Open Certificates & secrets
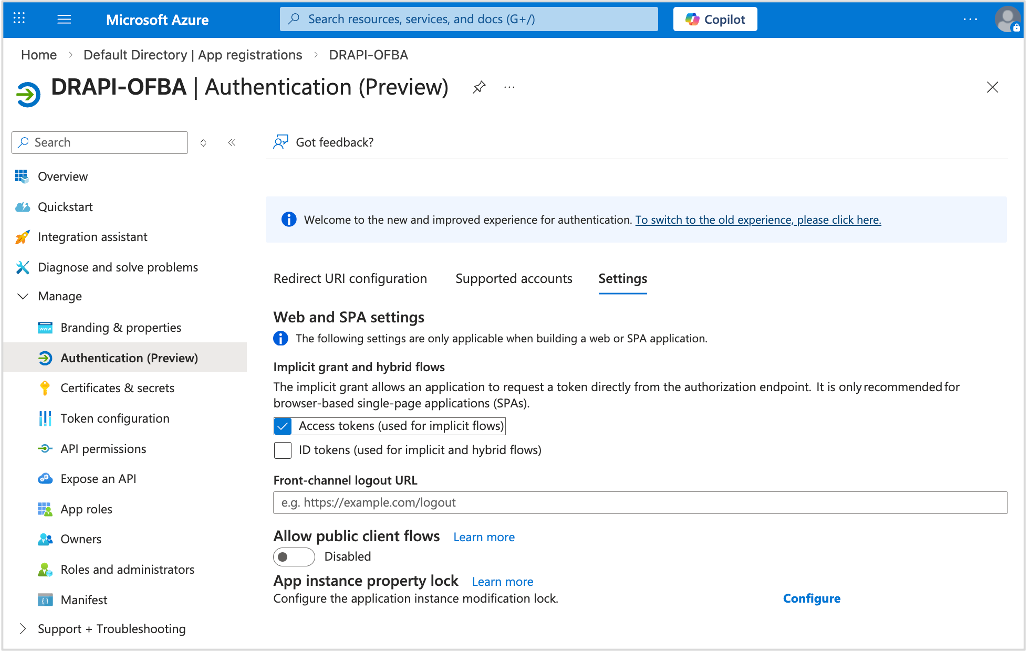Viewport: 1026px width, 652px height. 45,387
